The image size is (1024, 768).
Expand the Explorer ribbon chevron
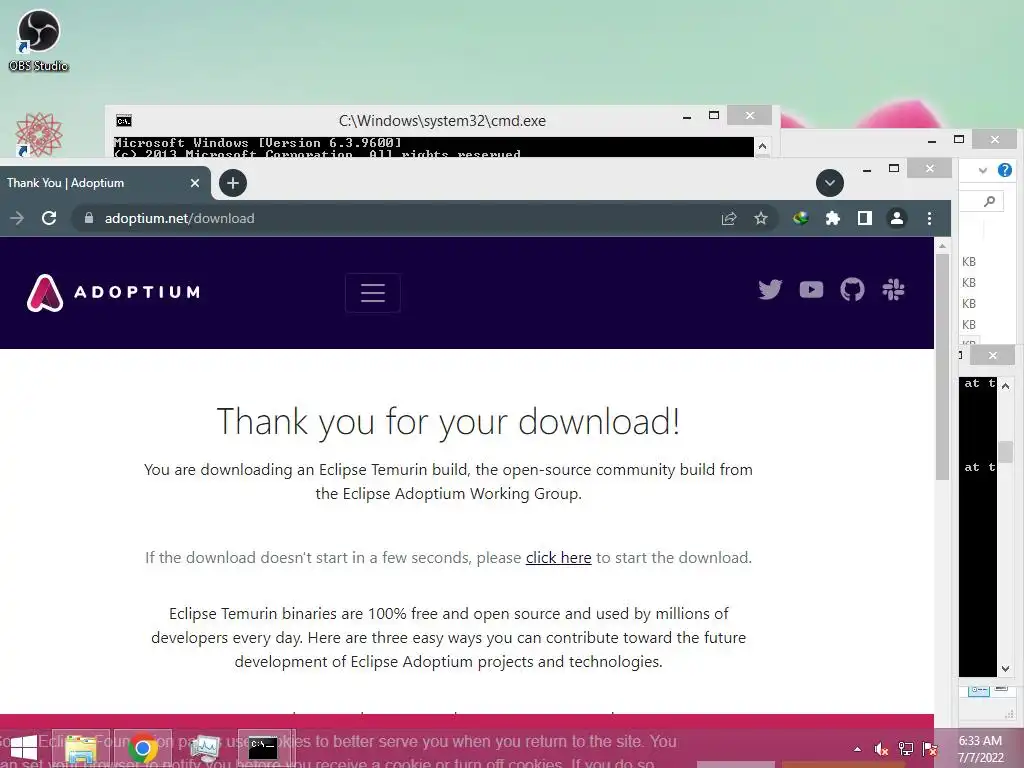(x=982, y=170)
